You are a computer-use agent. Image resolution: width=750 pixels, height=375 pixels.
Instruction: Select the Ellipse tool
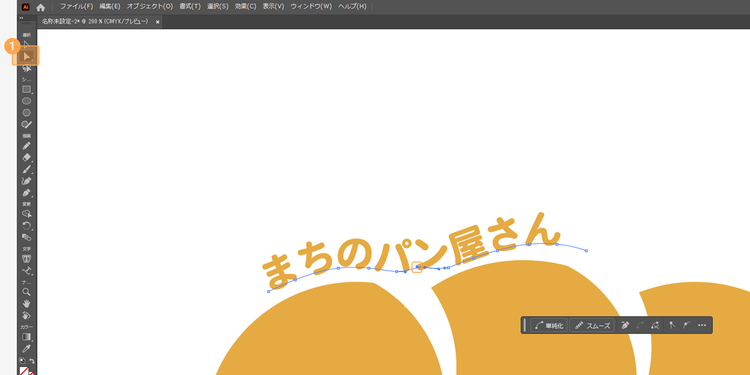27,101
